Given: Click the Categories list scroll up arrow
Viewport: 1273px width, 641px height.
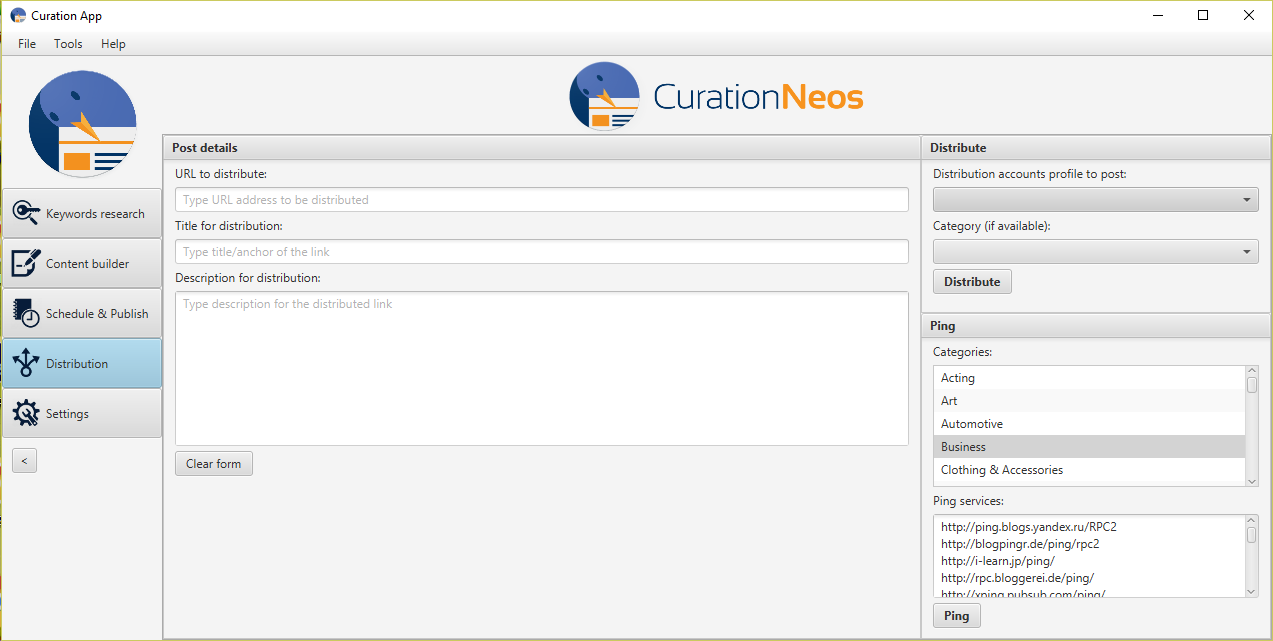Looking at the screenshot, I should (1252, 371).
